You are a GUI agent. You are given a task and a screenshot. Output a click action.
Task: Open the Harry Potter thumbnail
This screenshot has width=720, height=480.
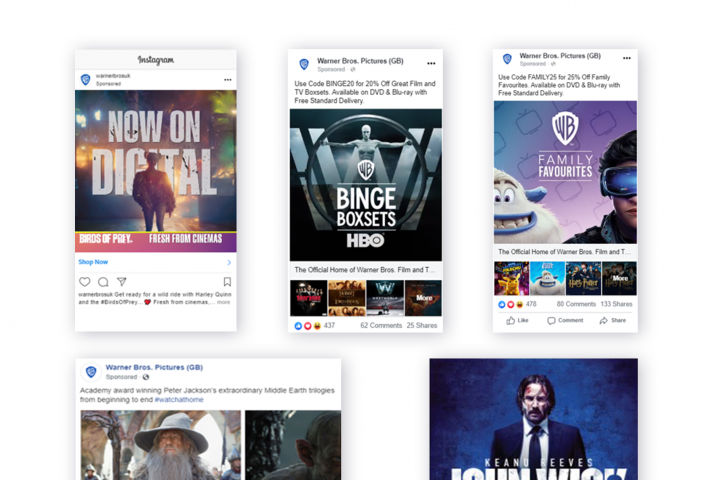point(583,278)
